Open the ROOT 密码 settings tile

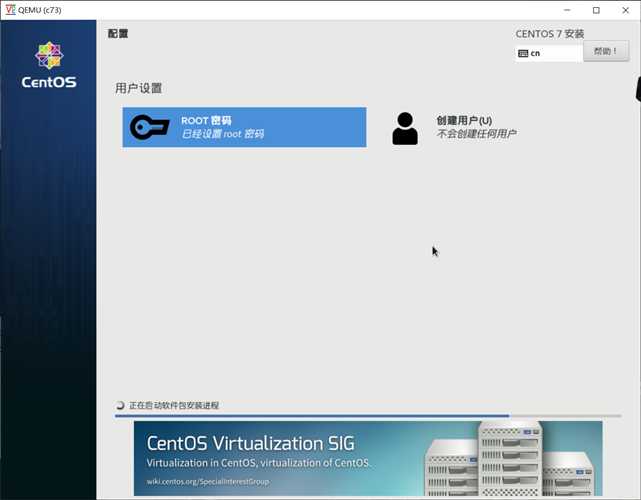244,127
